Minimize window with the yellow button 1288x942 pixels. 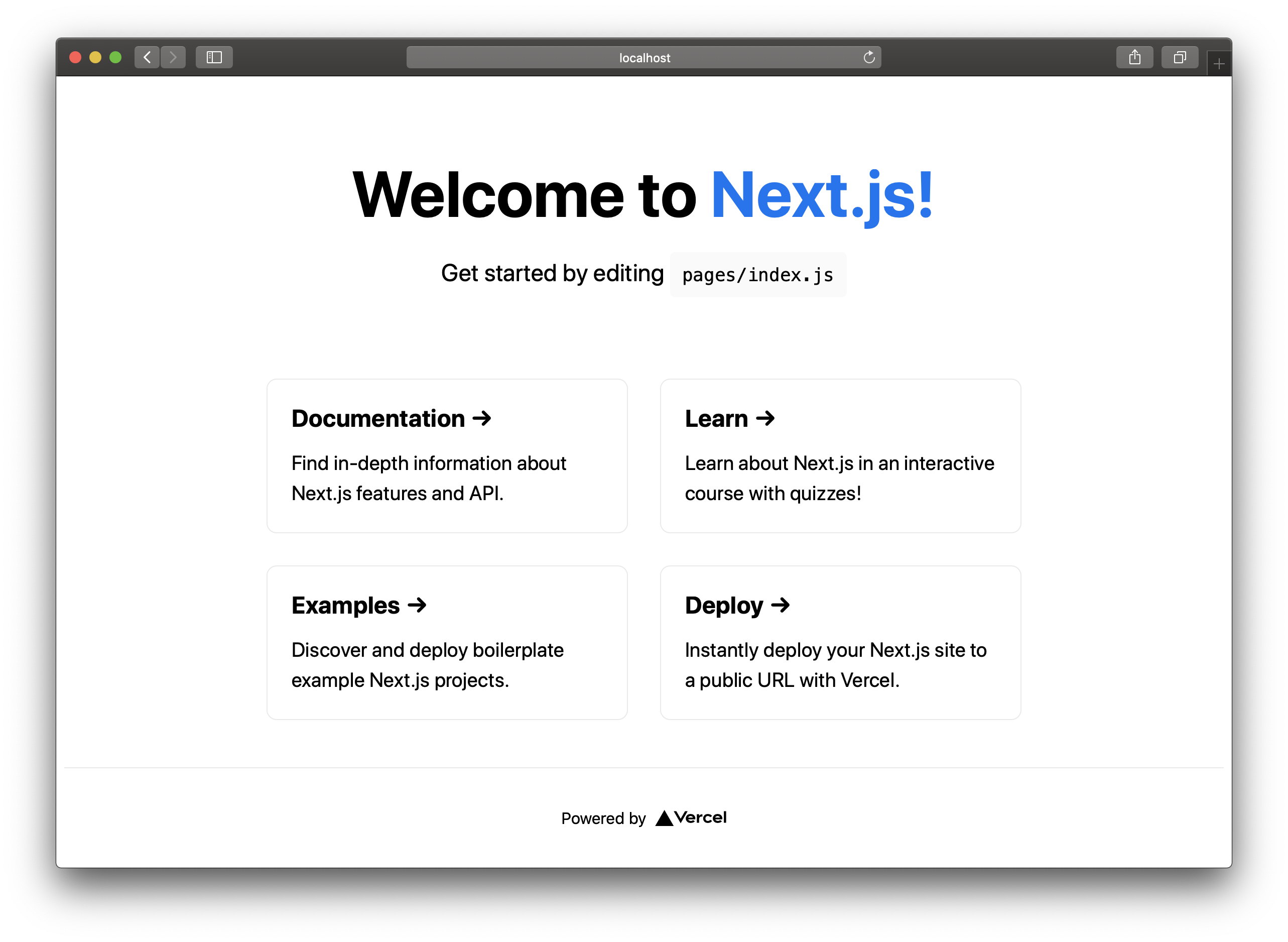(95, 57)
